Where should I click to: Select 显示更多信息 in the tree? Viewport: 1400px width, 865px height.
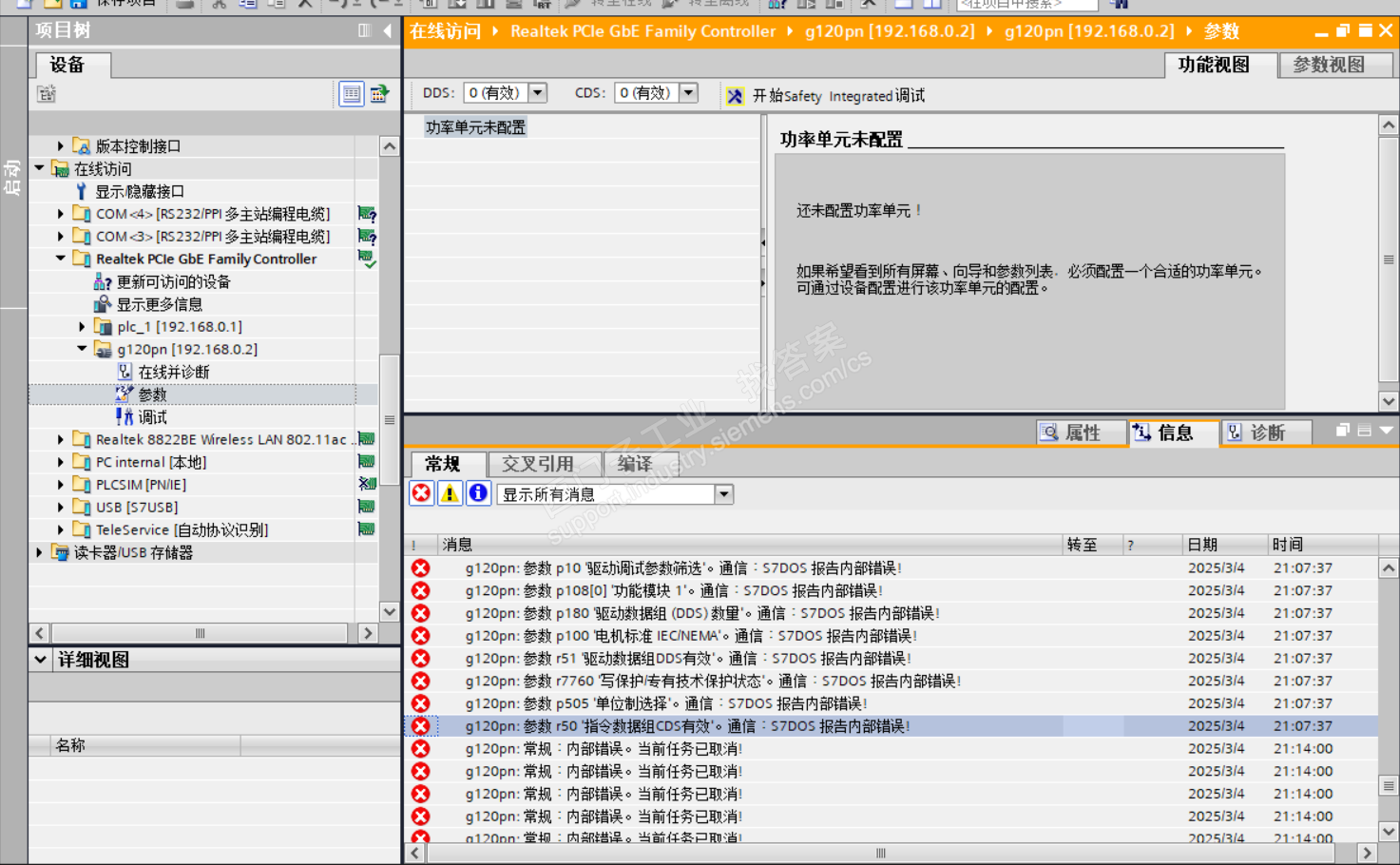pos(159,304)
